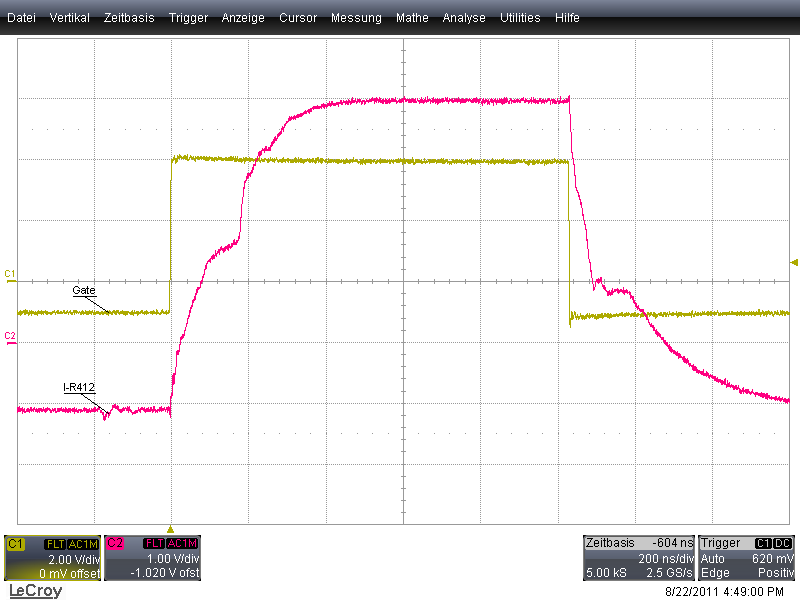
Task: Open the Utilities menu
Action: coord(520,18)
